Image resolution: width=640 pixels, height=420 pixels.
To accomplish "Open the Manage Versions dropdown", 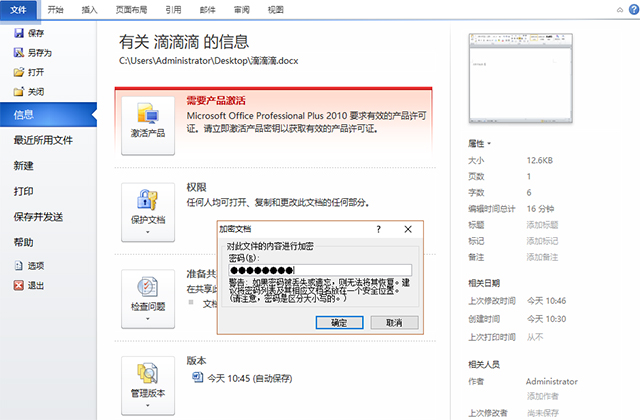I will click(148, 386).
